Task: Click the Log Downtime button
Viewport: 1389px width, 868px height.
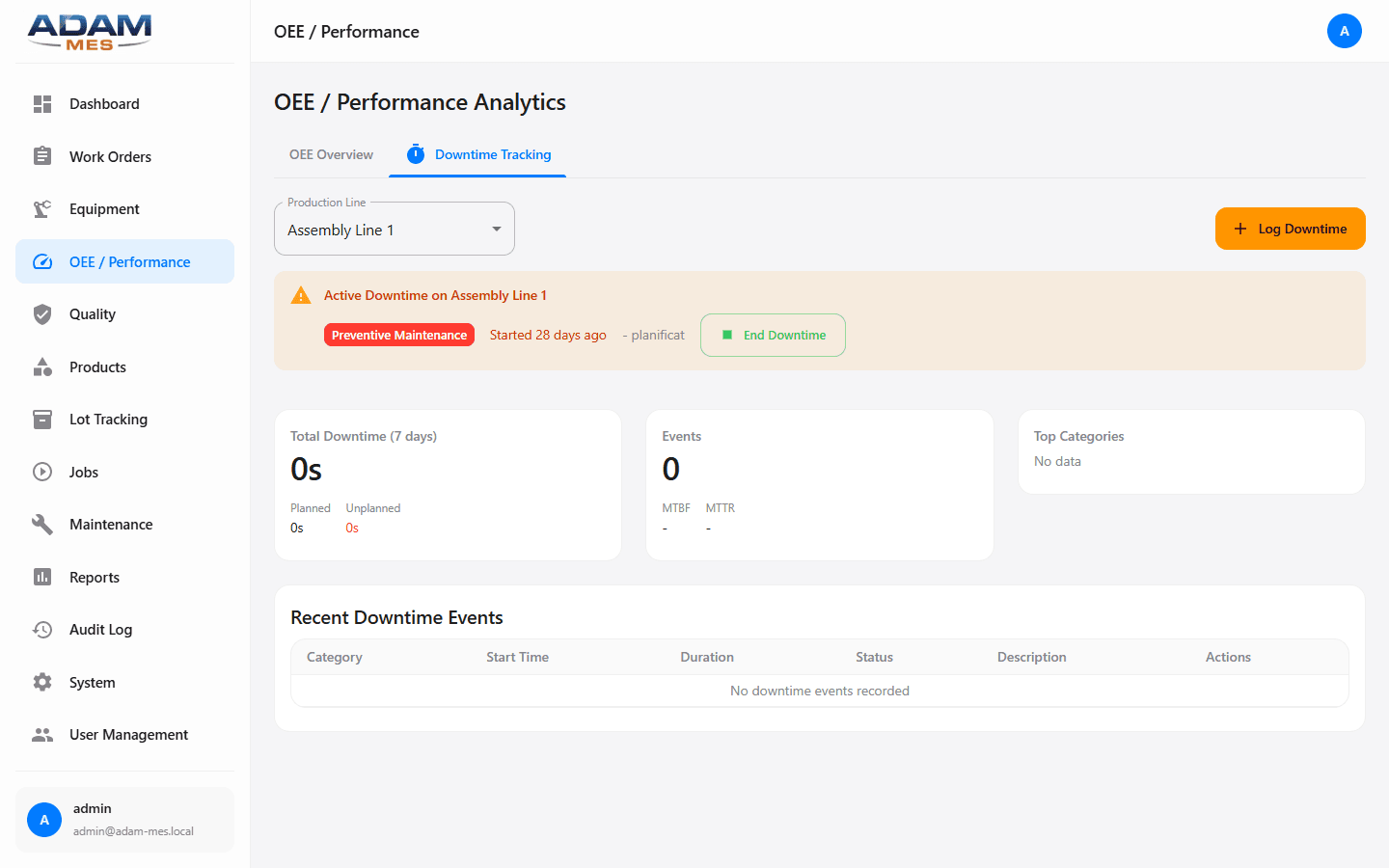Action: (1290, 229)
